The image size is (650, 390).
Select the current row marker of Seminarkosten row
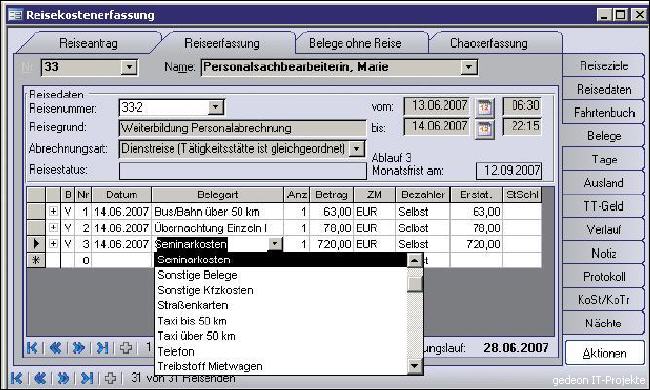tap(36, 244)
